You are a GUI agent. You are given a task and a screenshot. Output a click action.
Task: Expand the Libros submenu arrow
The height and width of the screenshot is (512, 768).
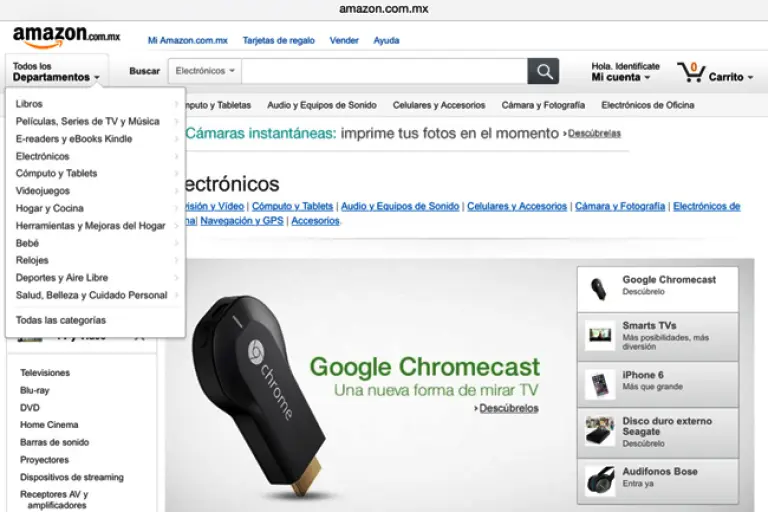pos(176,104)
